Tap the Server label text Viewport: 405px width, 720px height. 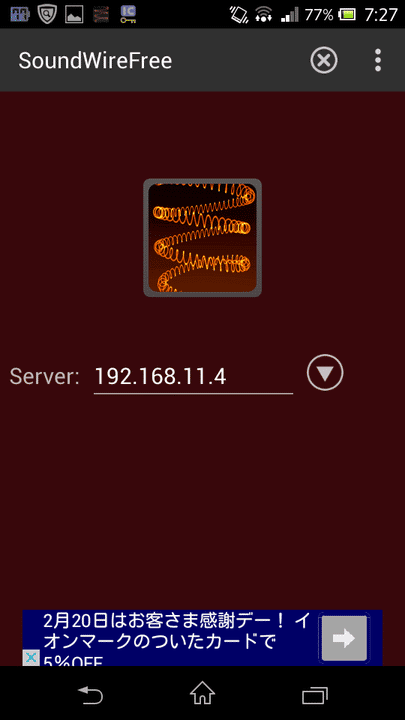point(45,377)
